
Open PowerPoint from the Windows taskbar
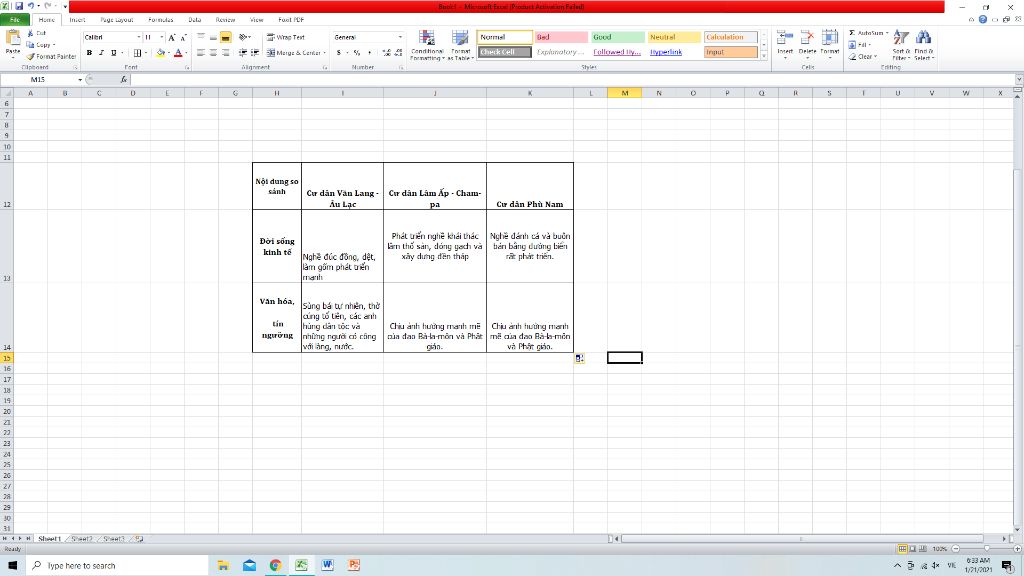pos(353,565)
